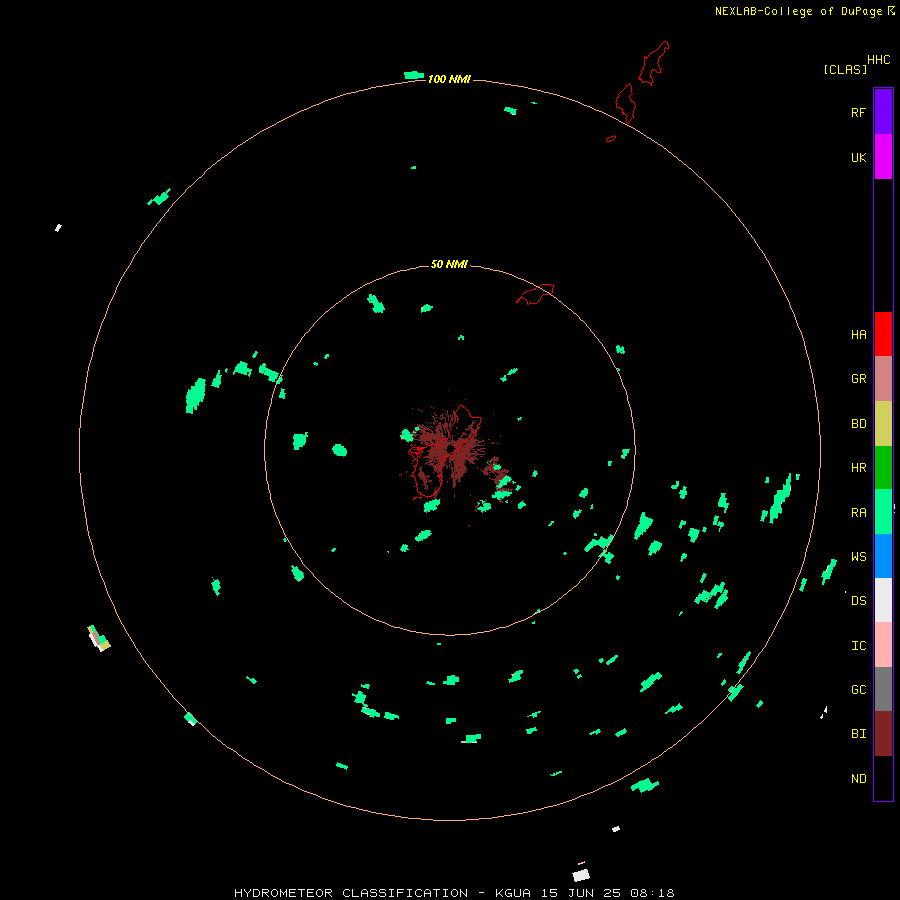Click the [CLAS] legend header
The image size is (900, 900).
pyautogui.click(x=845, y=69)
